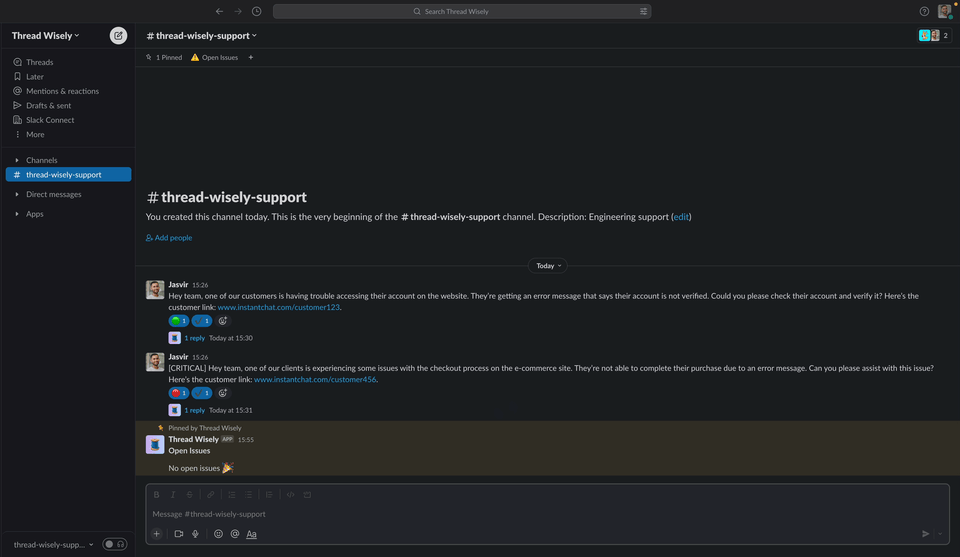Send the message with the arrow icon
The image size is (960, 557).
[926, 534]
